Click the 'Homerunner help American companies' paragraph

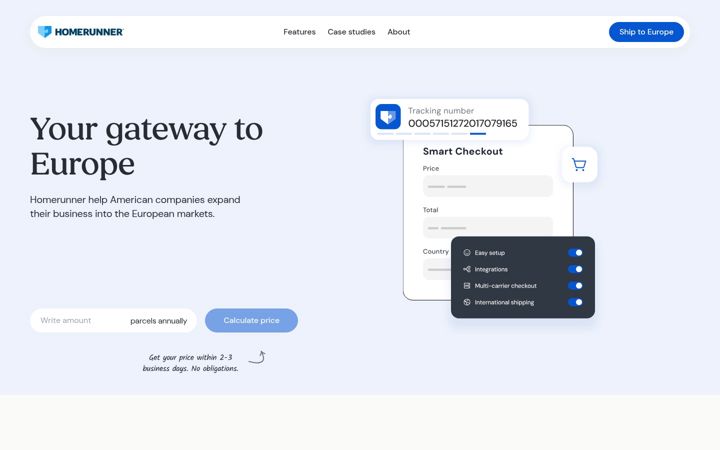[x=135, y=207]
